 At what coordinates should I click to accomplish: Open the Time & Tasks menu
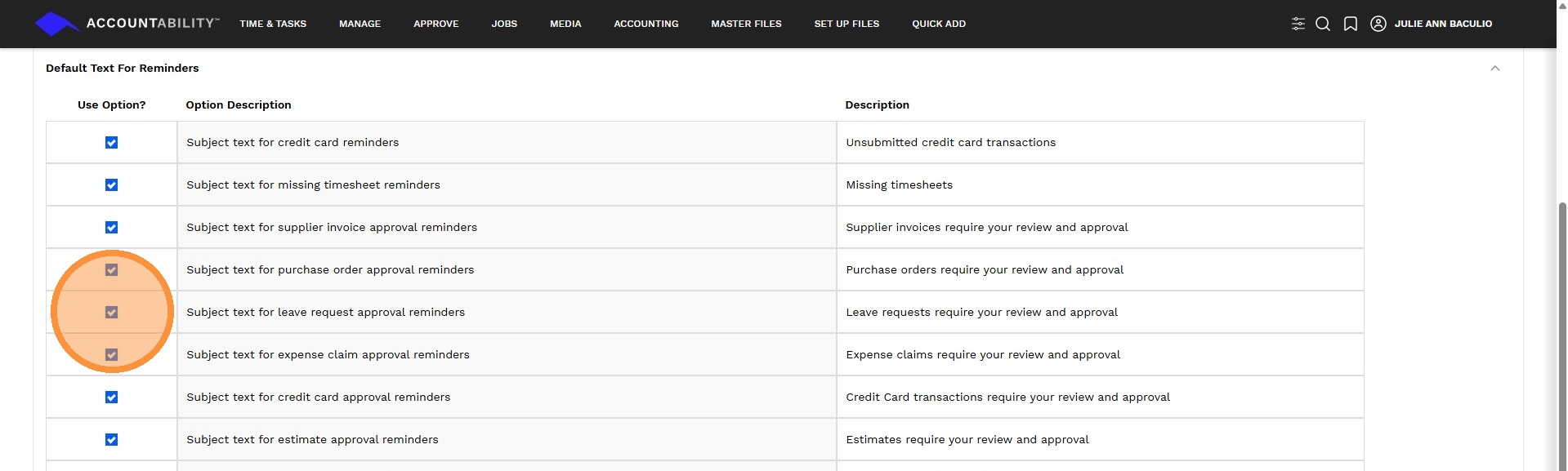point(273,24)
